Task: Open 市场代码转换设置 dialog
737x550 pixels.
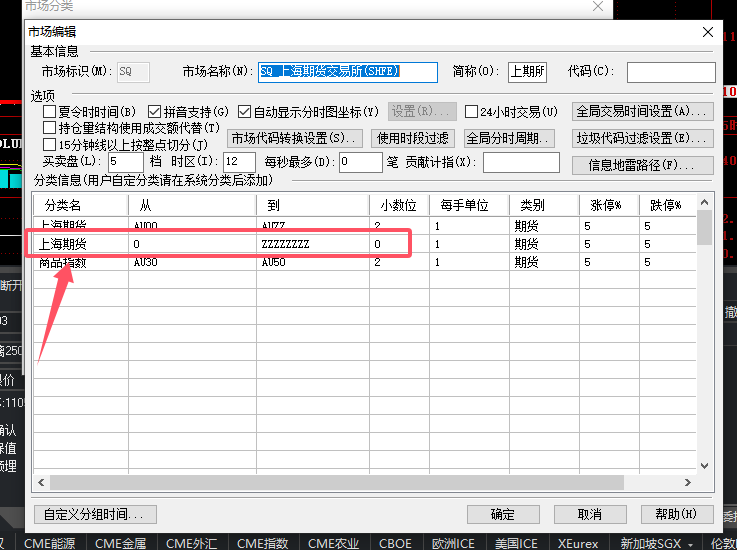Action: click(295, 139)
